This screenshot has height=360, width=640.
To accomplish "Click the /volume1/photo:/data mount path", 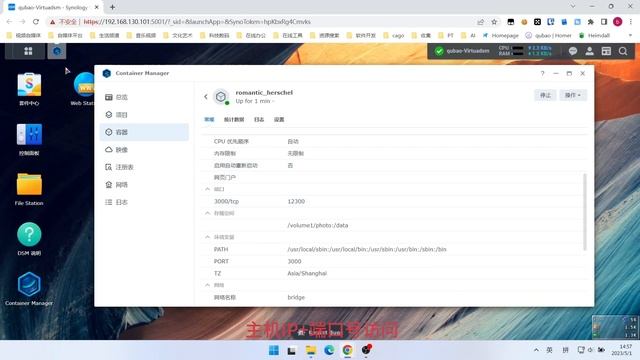I will pos(318,225).
